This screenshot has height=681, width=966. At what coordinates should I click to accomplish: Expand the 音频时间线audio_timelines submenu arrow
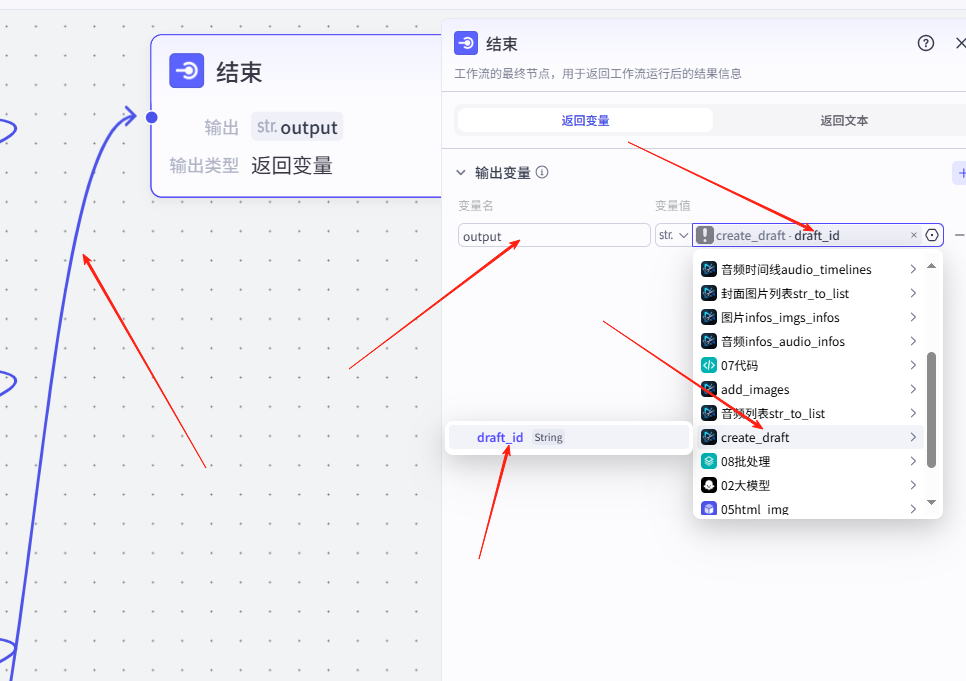click(x=913, y=269)
